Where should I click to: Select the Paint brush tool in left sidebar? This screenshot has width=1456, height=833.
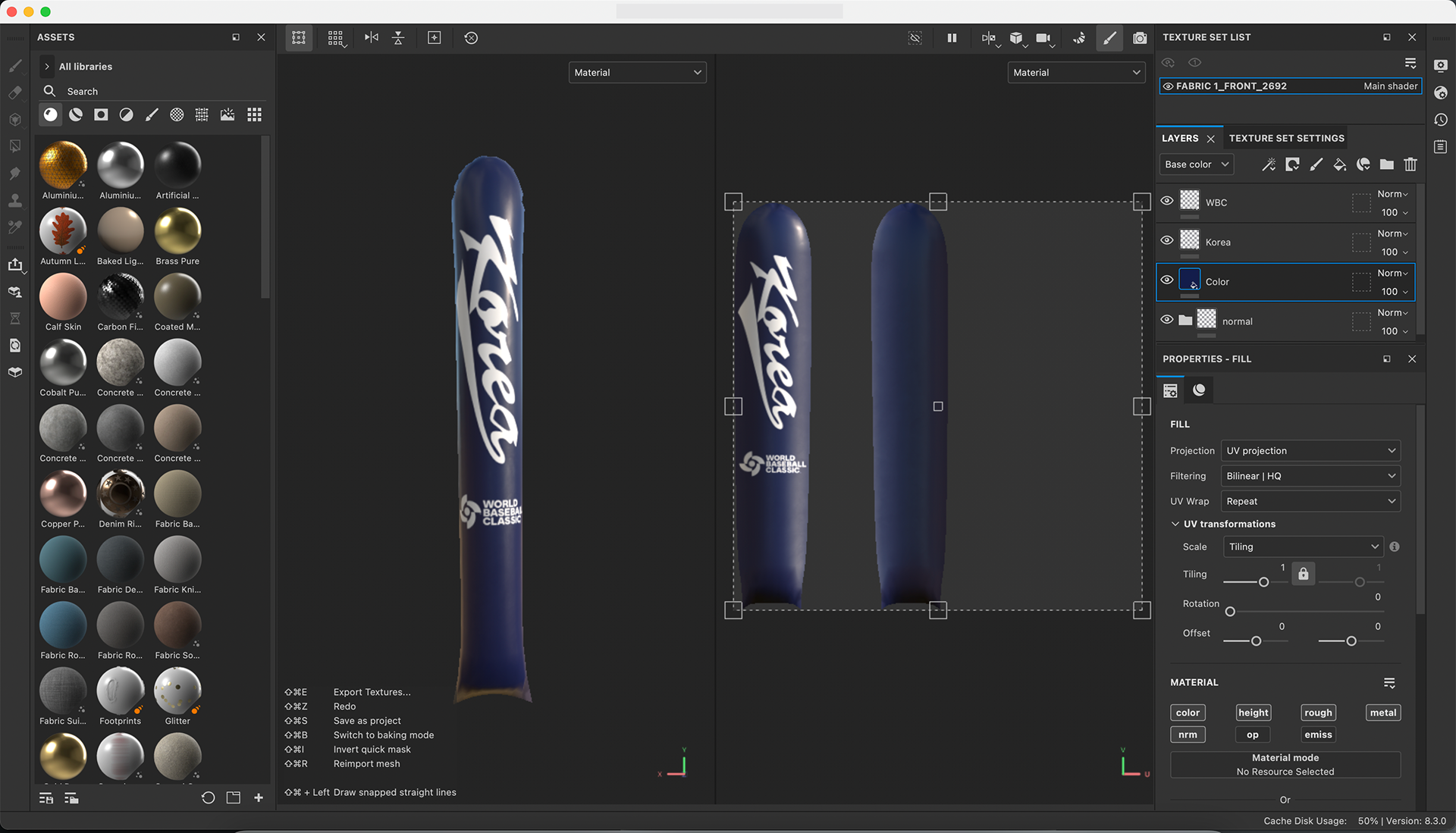tap(15, 66)
